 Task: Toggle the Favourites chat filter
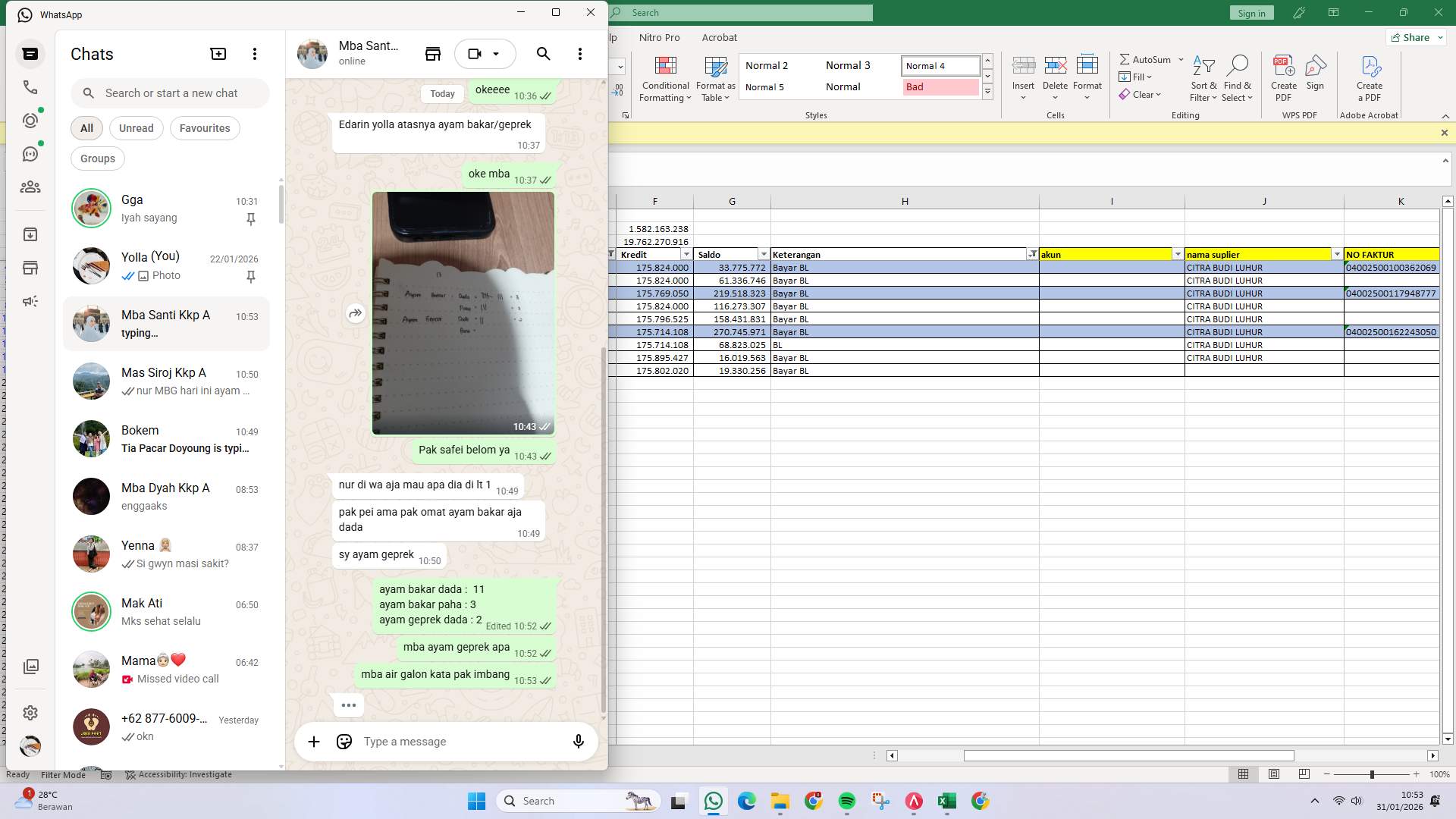pyautogui.click(x=205, y=127)
